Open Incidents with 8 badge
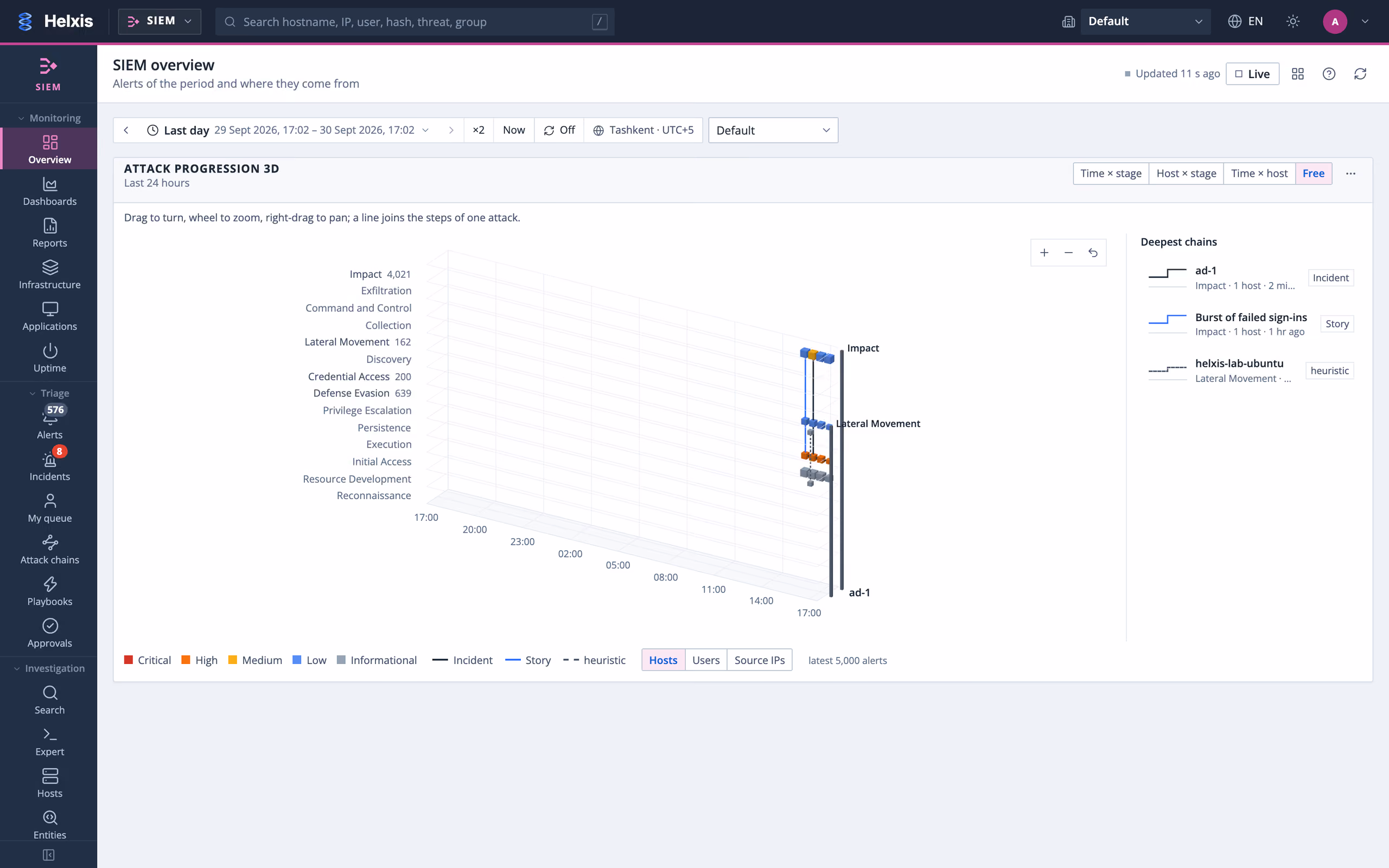The height and width of the screenshot is (868, 1389). click(50, 464)
